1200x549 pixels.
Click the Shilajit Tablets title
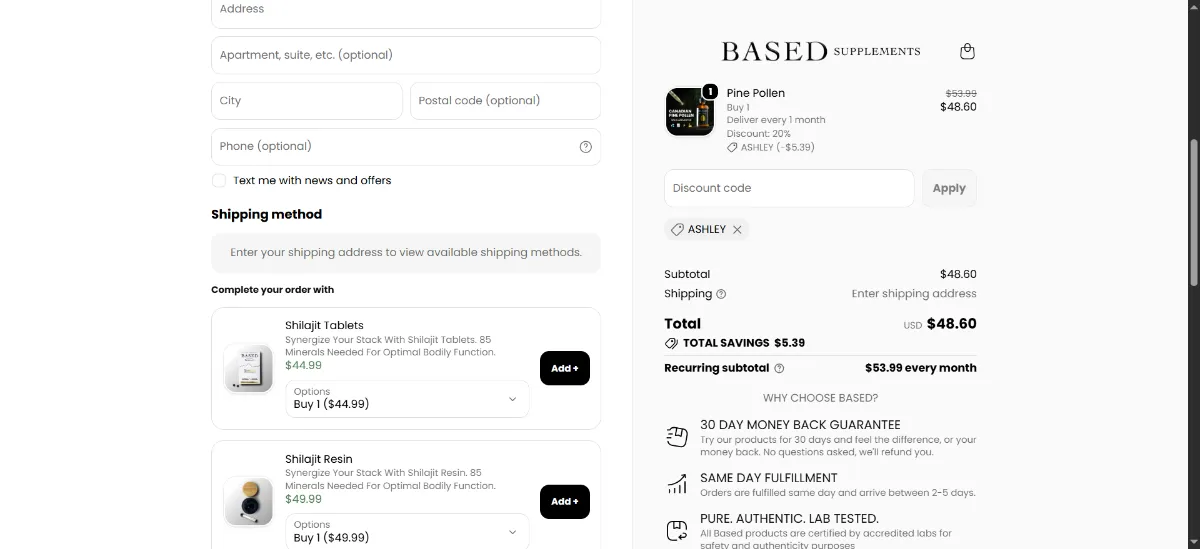[x=324, y=325]
